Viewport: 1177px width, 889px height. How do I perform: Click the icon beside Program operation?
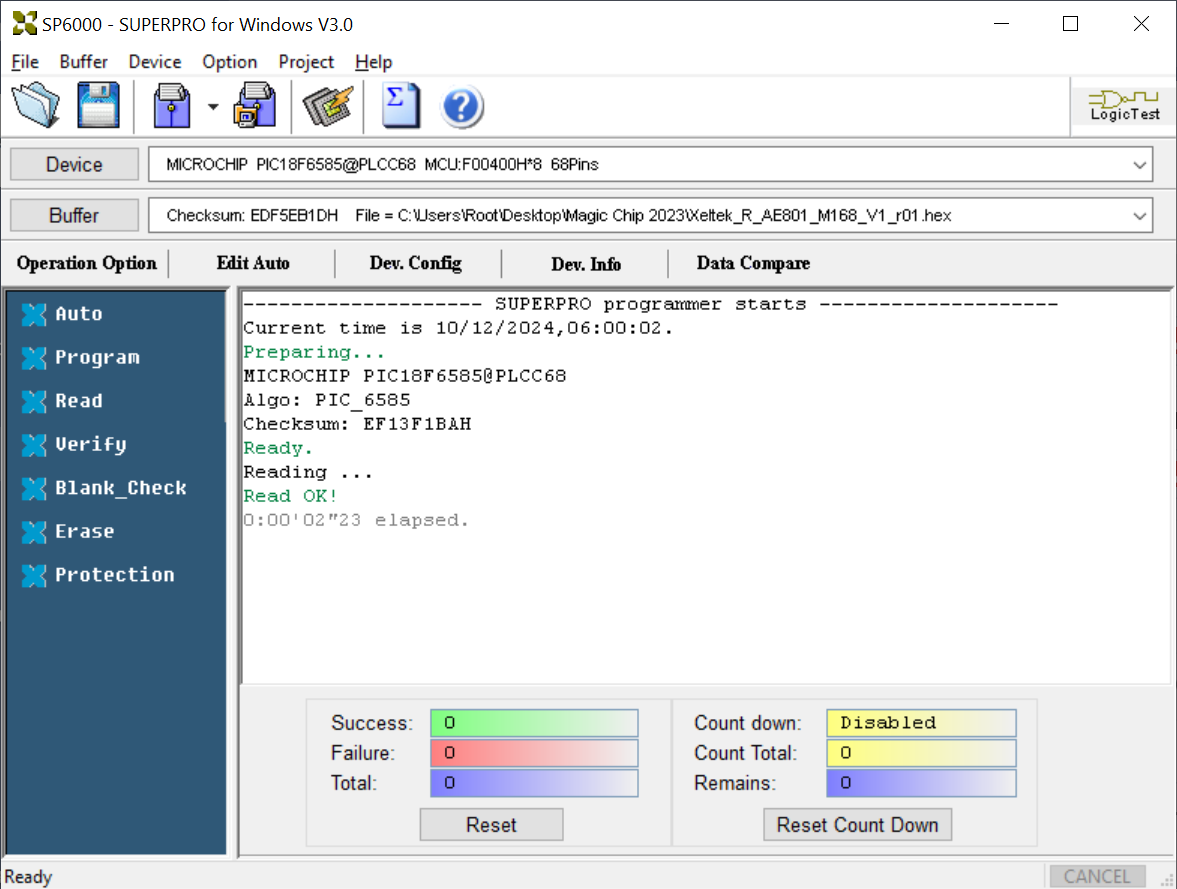point(34,358)
